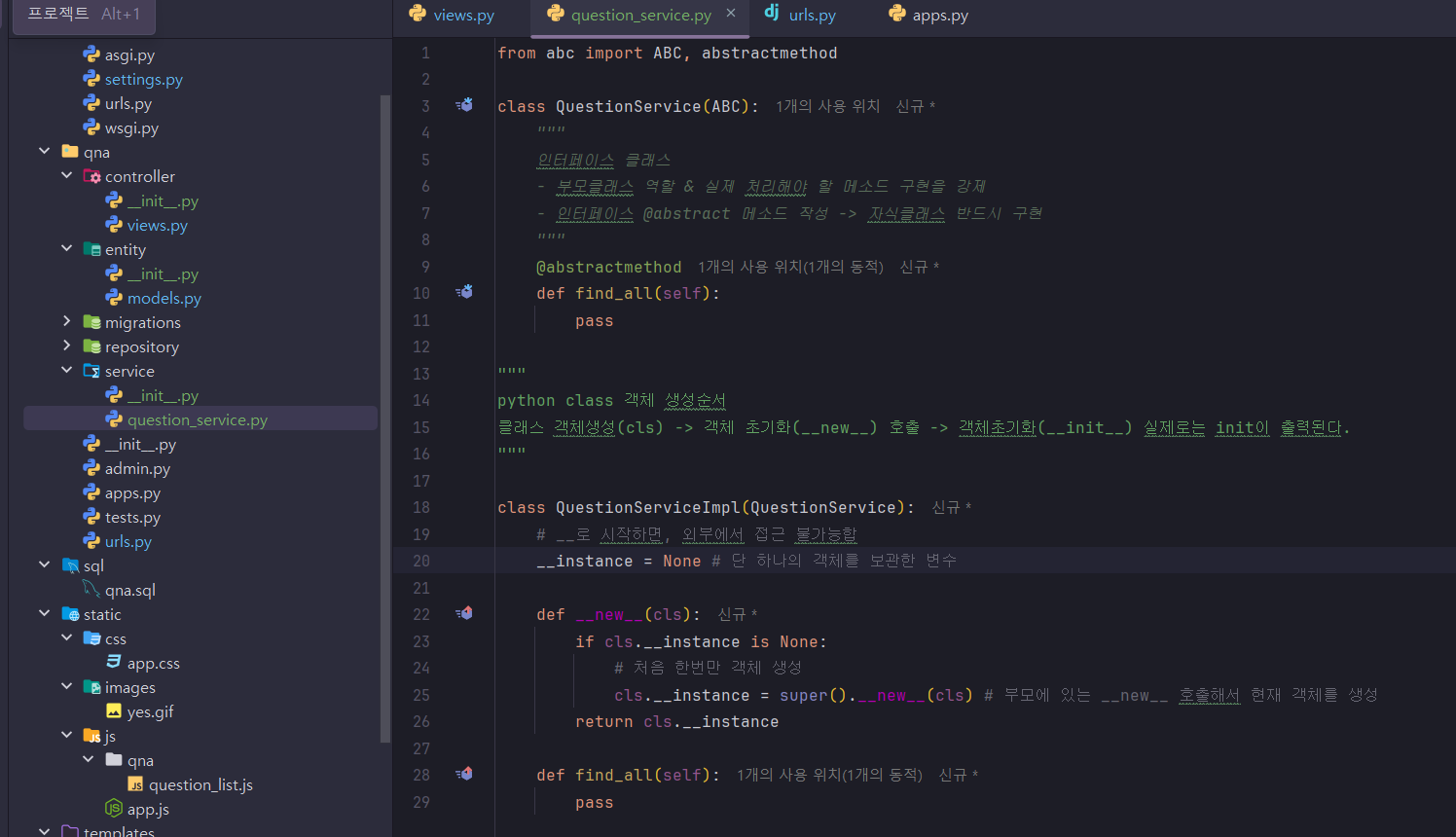1456x837 pixels.
Task: Collapse the controller package
Action: (66, 175)
